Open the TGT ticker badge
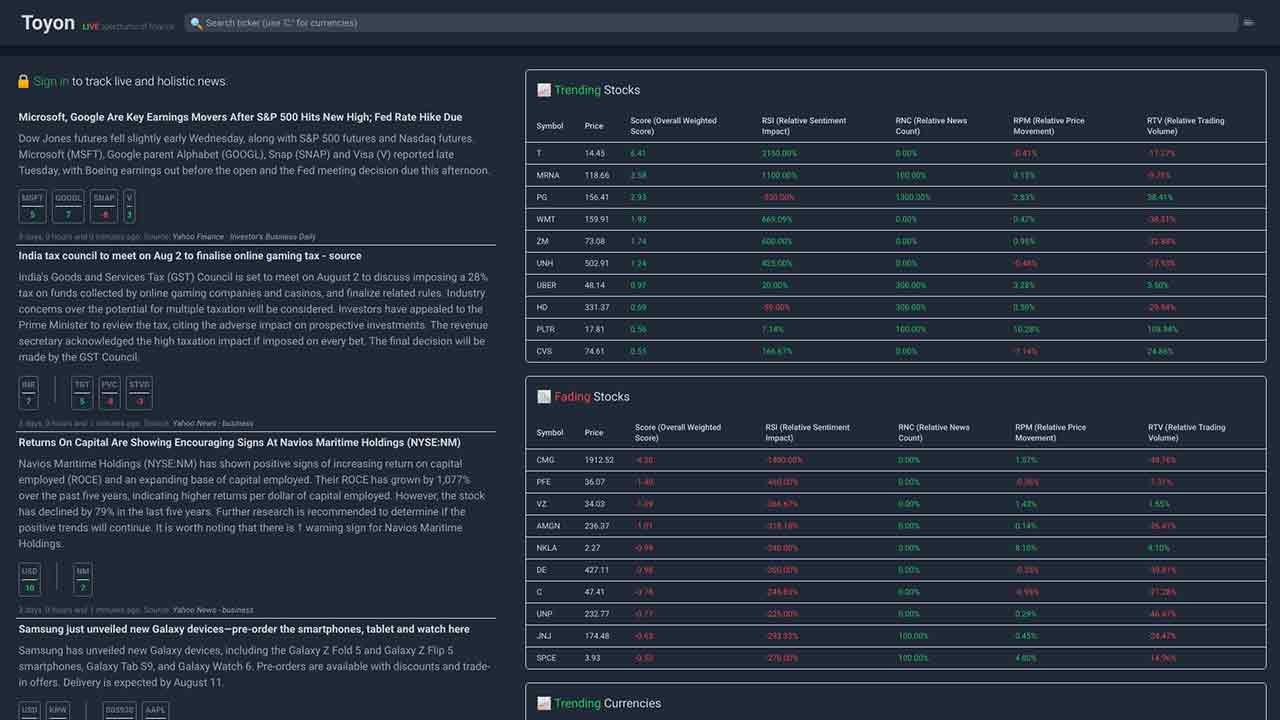This screenshot has height=720, width=1280. [x=82, y=393]
